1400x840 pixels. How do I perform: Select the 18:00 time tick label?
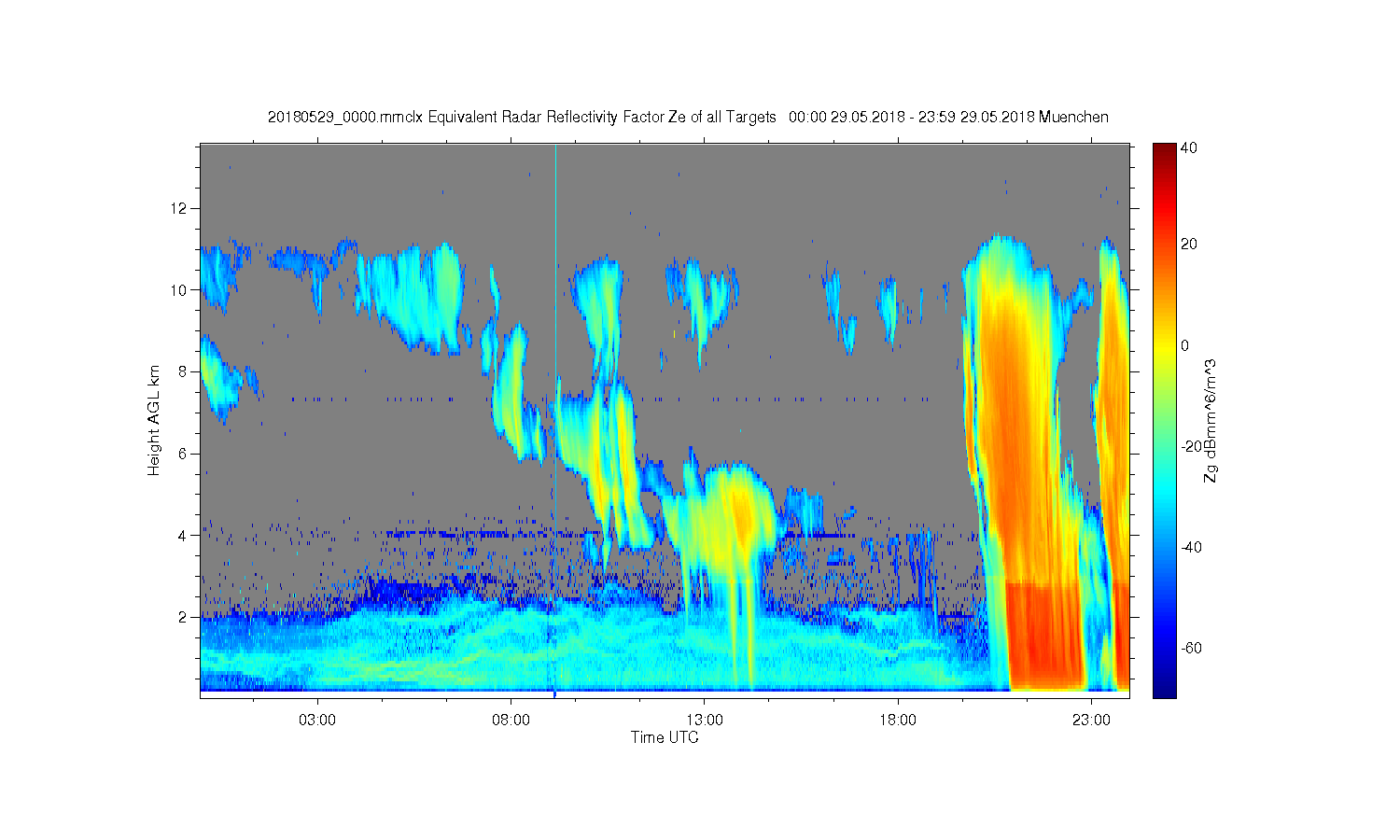898,720
